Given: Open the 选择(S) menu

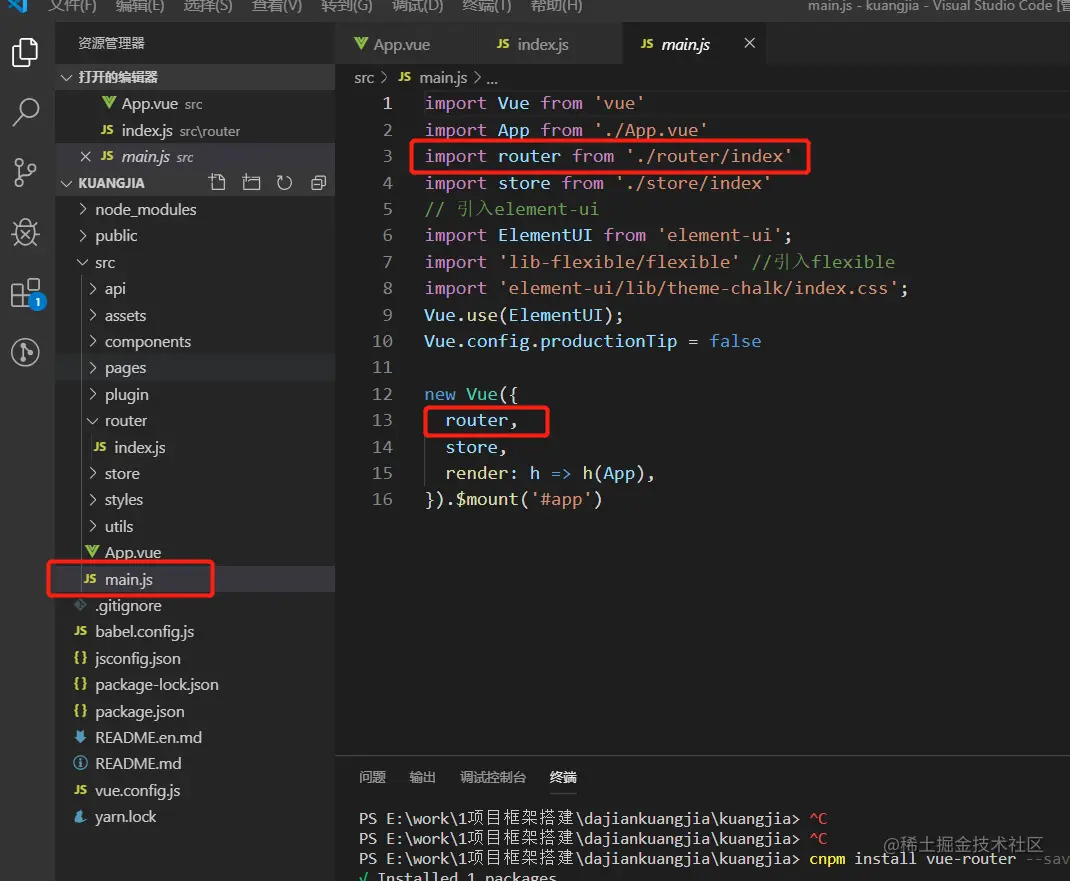Looking at the screenshot, I should (208, 6).
